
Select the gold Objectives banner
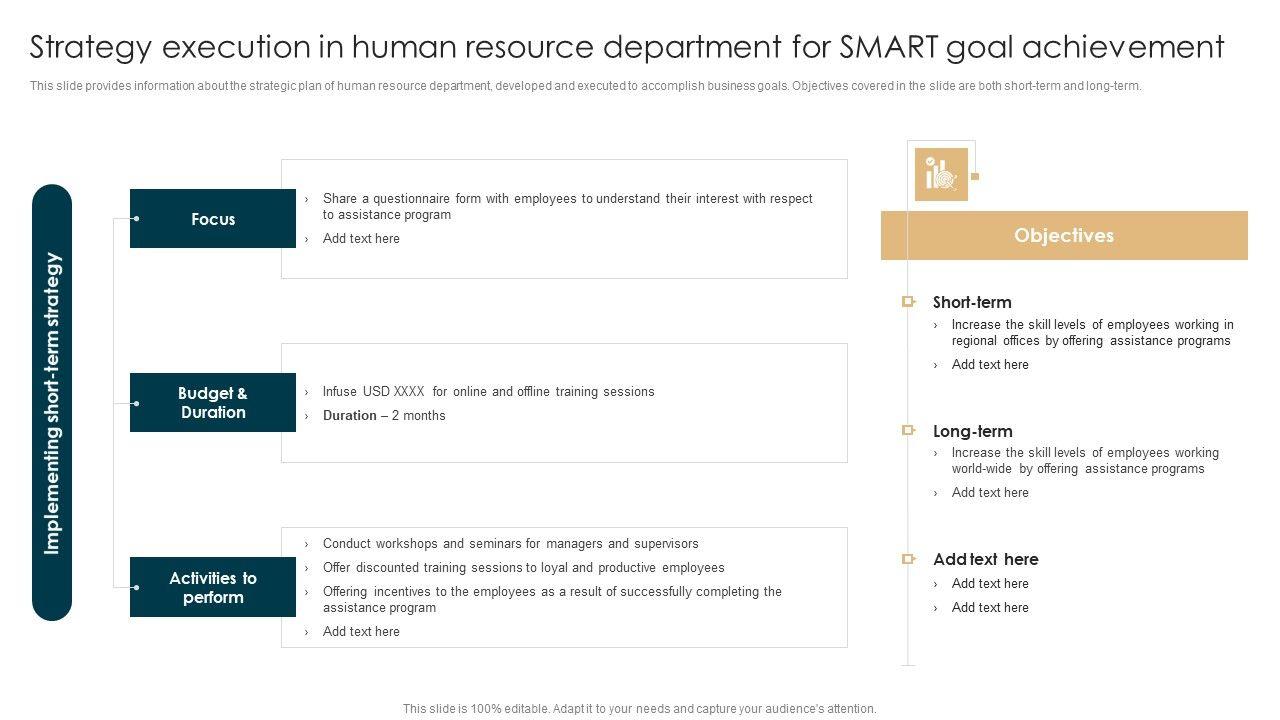[x=1064, y=236]
